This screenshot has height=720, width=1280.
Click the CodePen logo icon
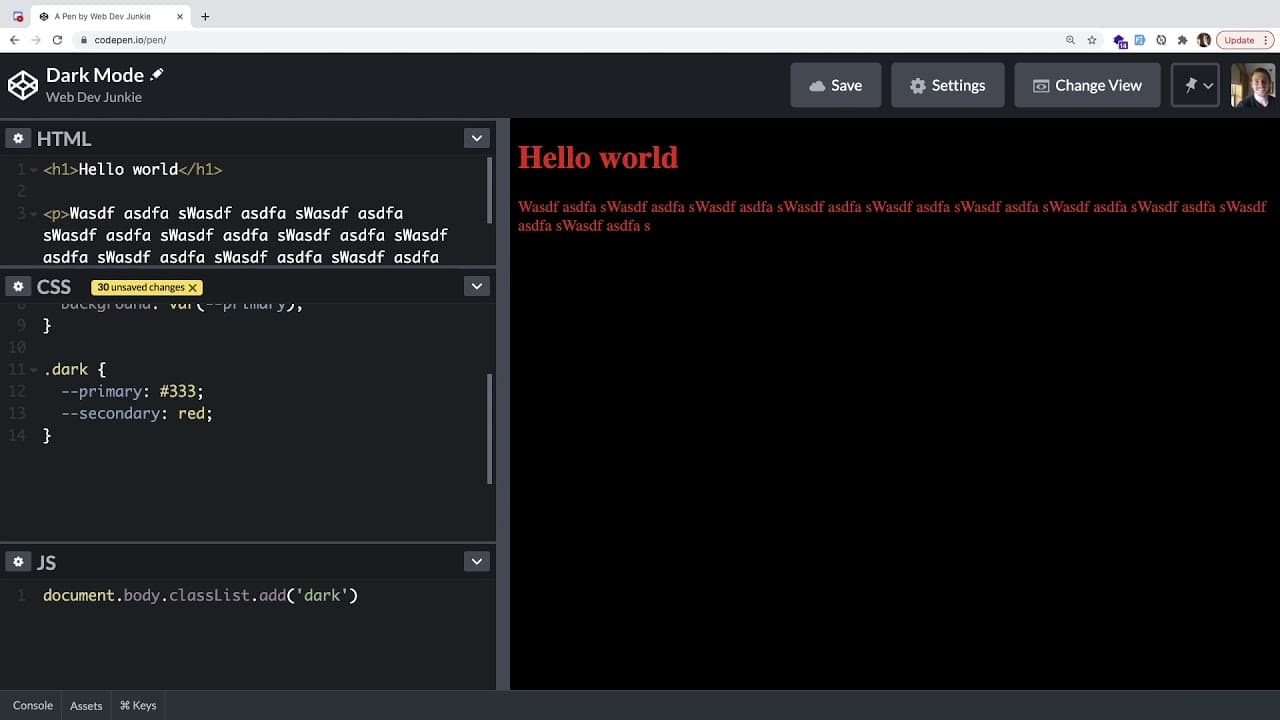(x=23, y=85)
